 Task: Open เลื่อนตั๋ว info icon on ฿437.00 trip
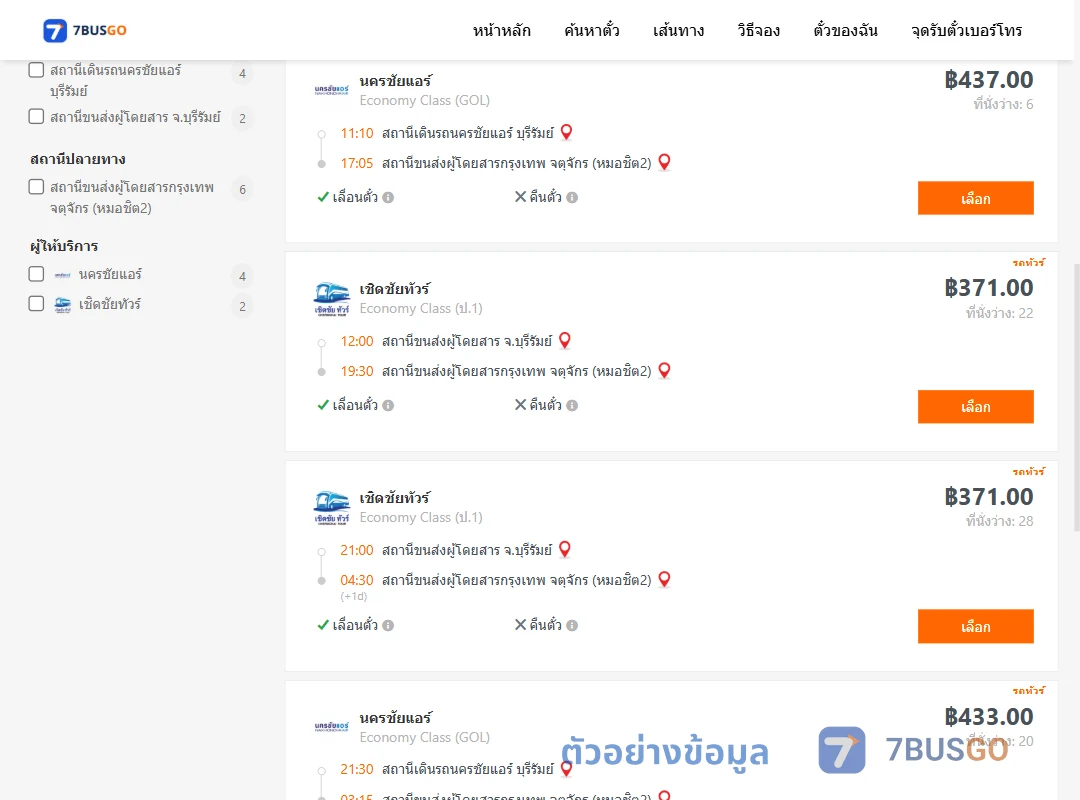[388, 198]
